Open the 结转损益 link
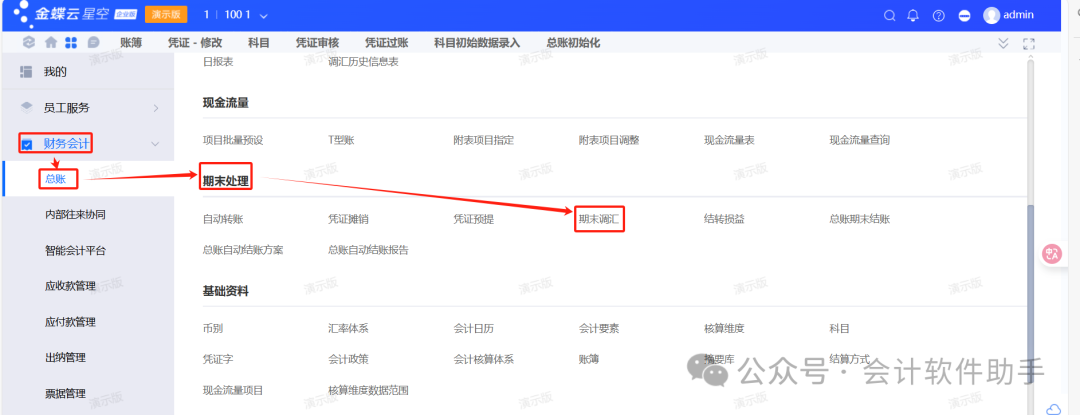 click(x=724, y=218)
